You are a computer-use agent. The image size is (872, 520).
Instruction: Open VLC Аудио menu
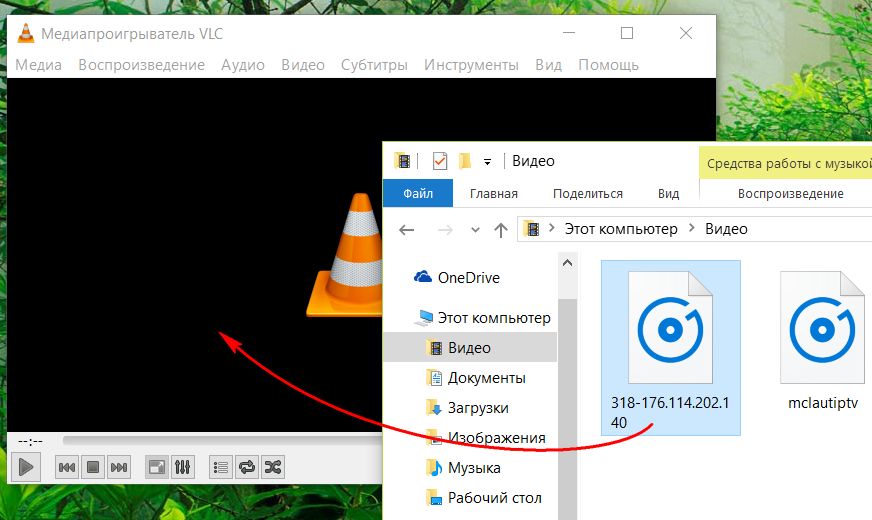click(x=243, y=65)
